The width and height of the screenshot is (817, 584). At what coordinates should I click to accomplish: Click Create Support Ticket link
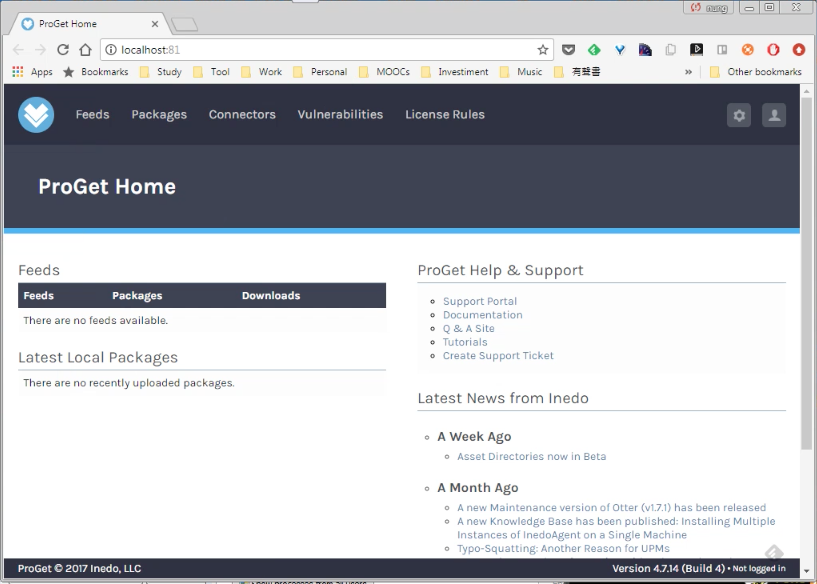tap(498, 355)
